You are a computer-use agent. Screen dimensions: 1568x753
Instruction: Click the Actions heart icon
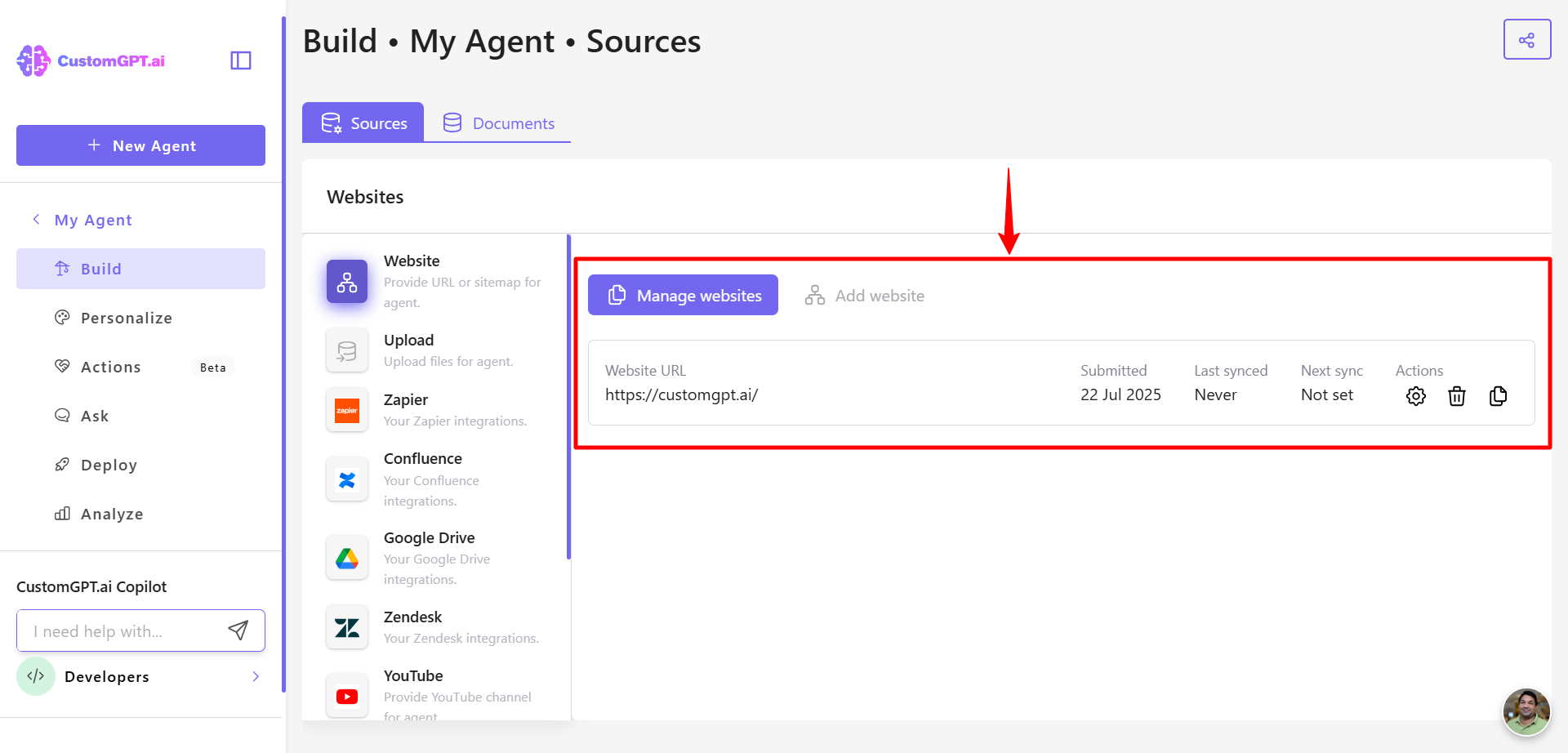click(x=62, y=366)
